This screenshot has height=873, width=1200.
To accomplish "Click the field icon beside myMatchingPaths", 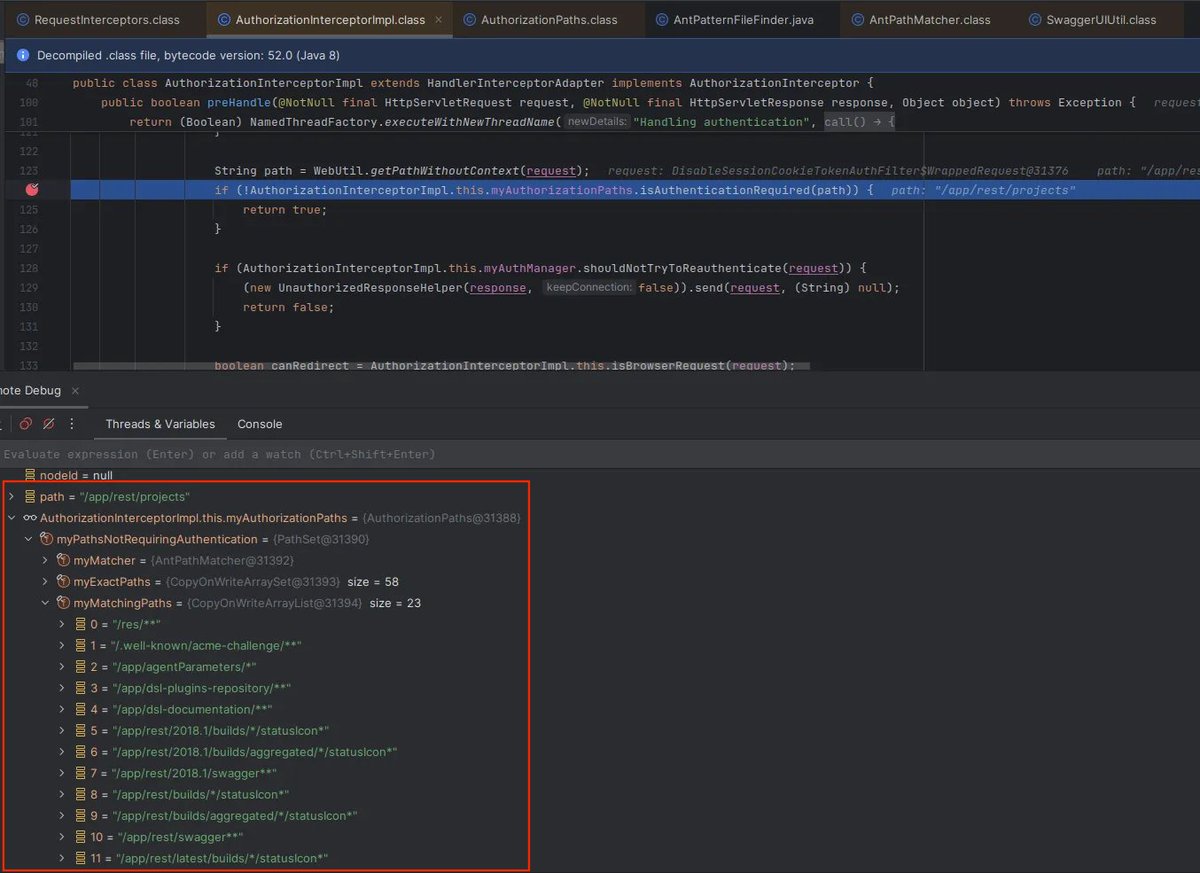I will (63, 603).
